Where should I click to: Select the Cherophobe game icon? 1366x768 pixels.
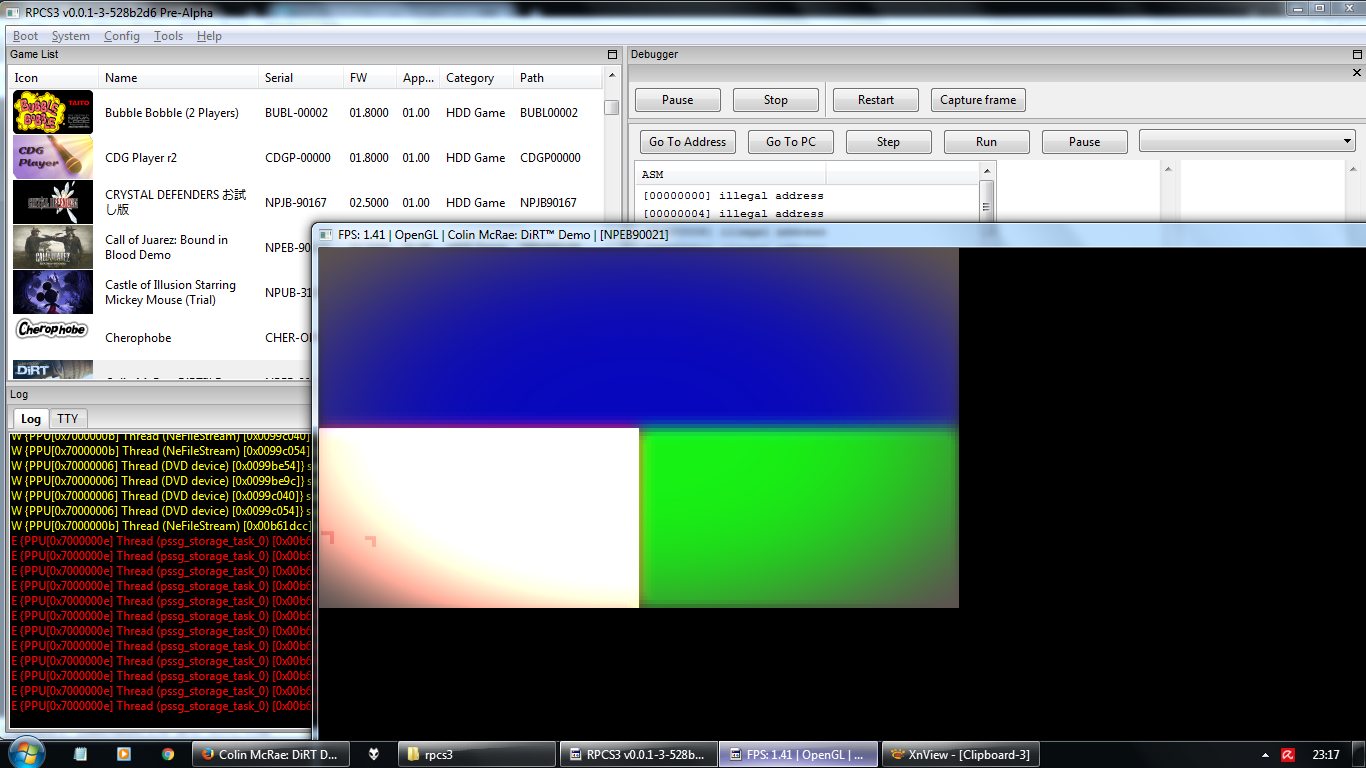[53, 330]
